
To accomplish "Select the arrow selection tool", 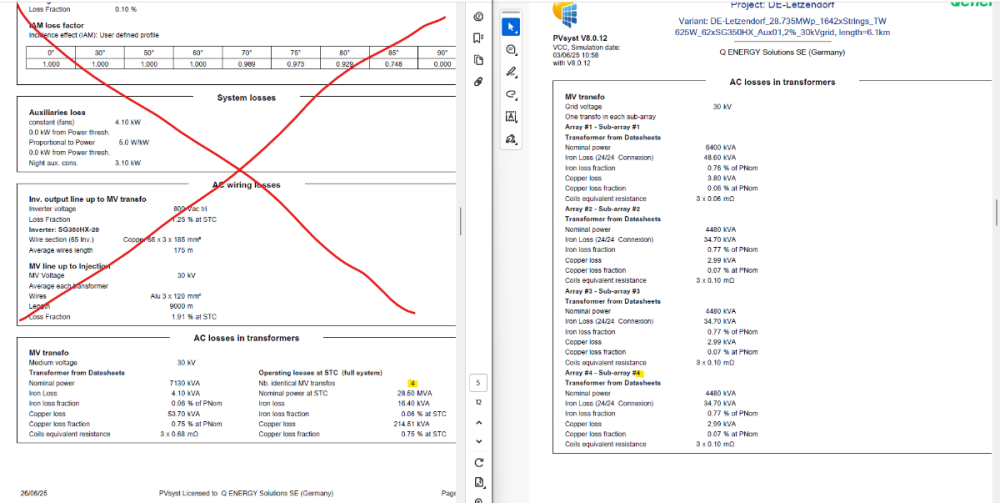I will [x=511, y=27].
